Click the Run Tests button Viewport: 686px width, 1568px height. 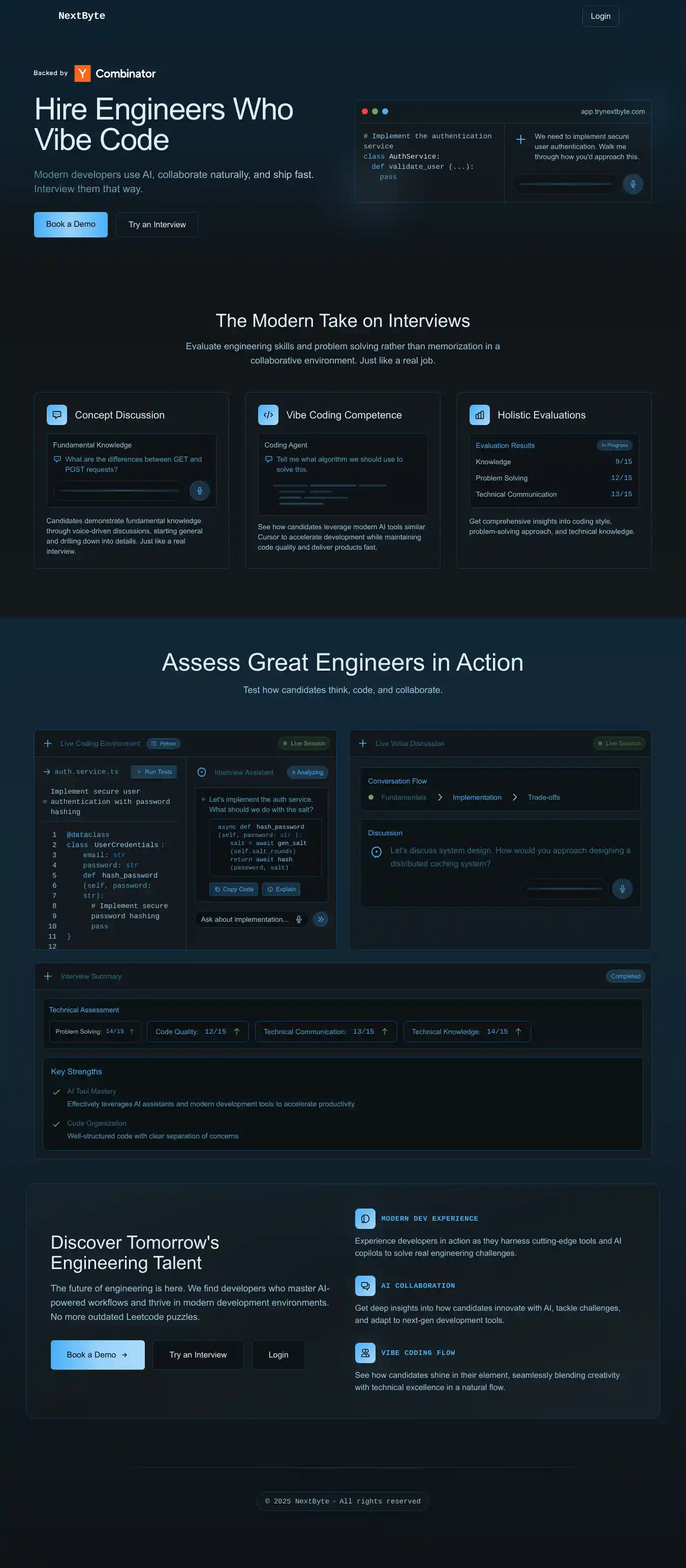154,772
